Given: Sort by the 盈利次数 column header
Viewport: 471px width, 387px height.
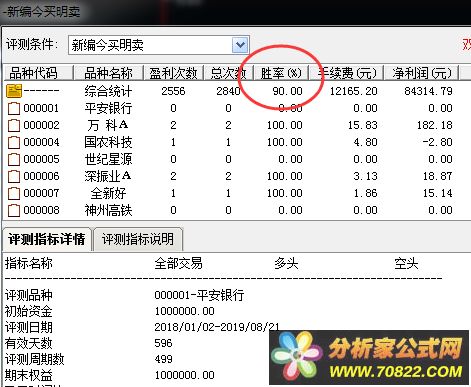Looking at the screenshot, I should [173, 73].
